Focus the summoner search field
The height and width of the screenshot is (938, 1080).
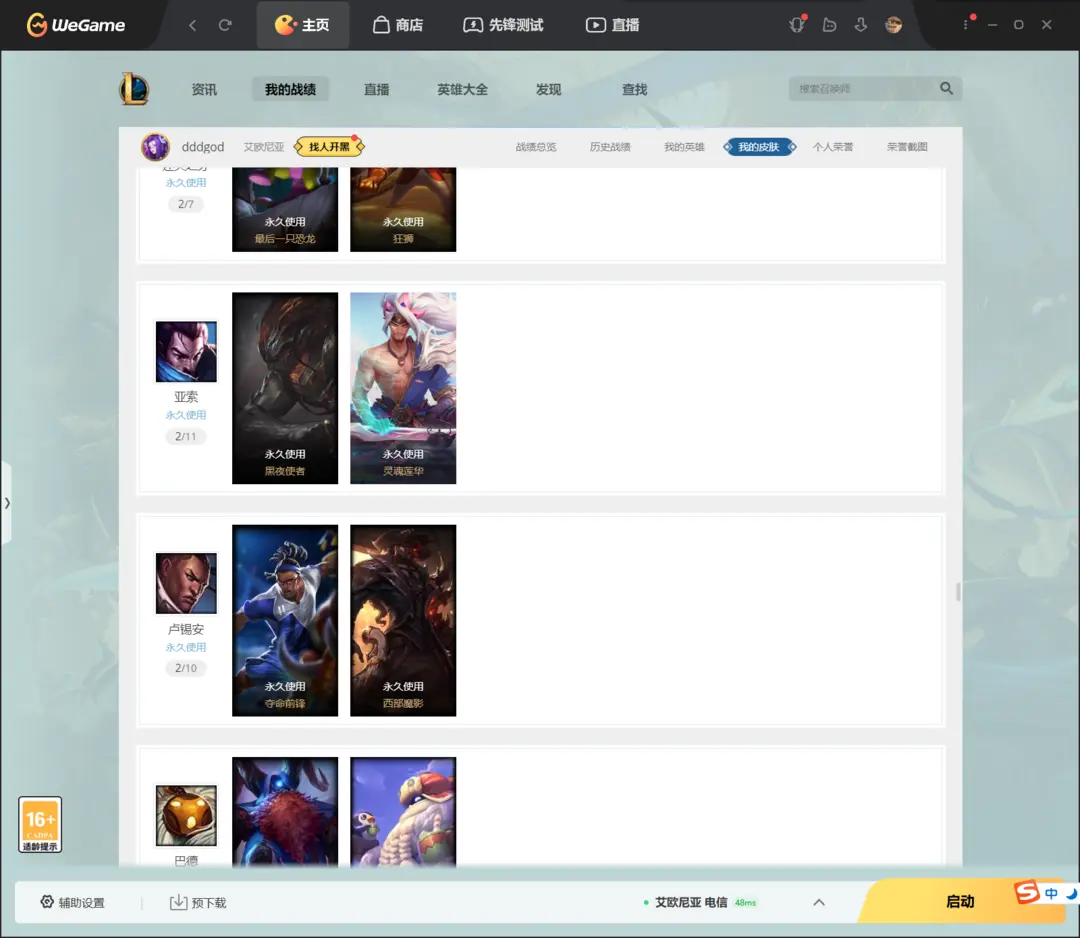864,89
